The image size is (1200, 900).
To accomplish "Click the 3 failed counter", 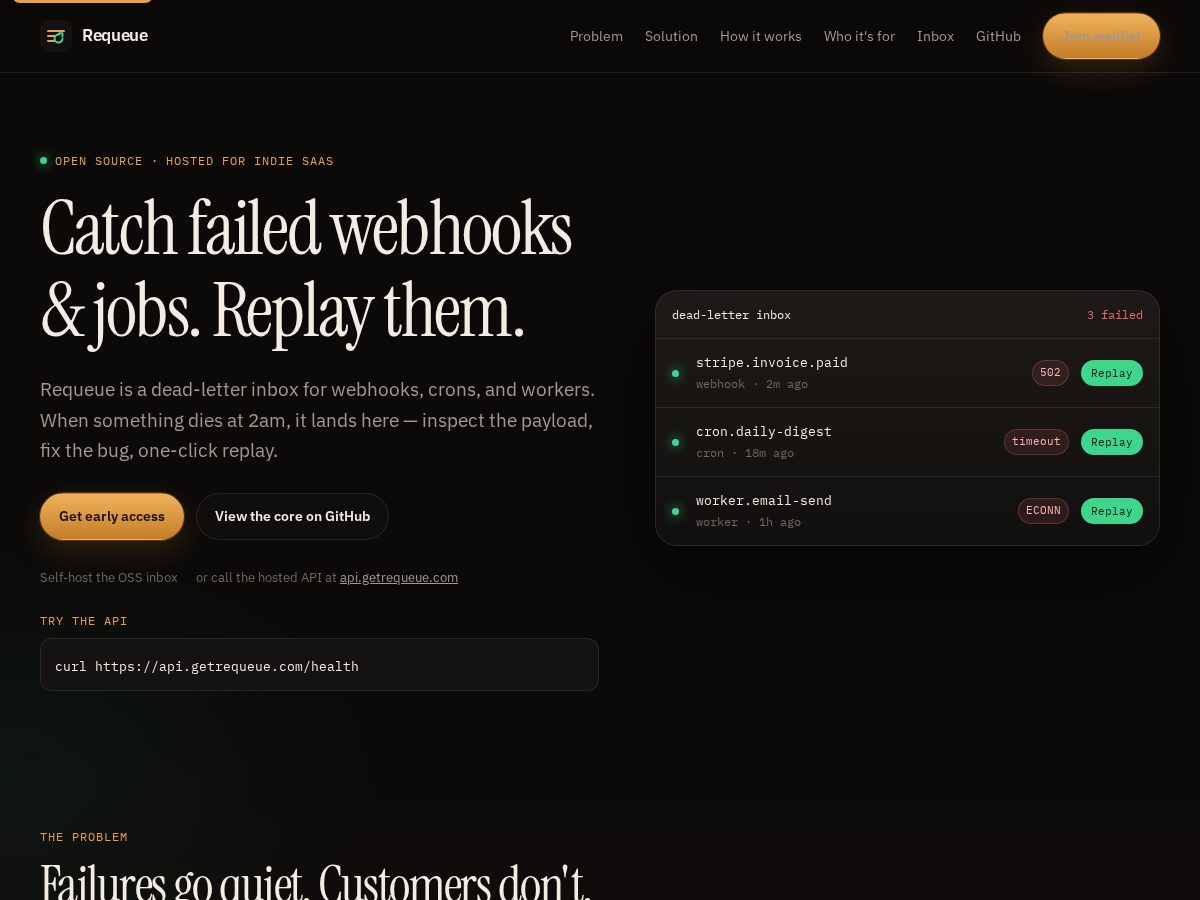I will pos(1114,315).
